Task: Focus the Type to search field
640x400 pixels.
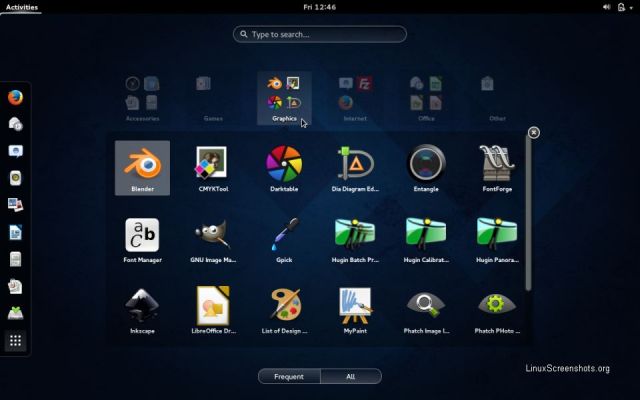Action: point(320,34)
